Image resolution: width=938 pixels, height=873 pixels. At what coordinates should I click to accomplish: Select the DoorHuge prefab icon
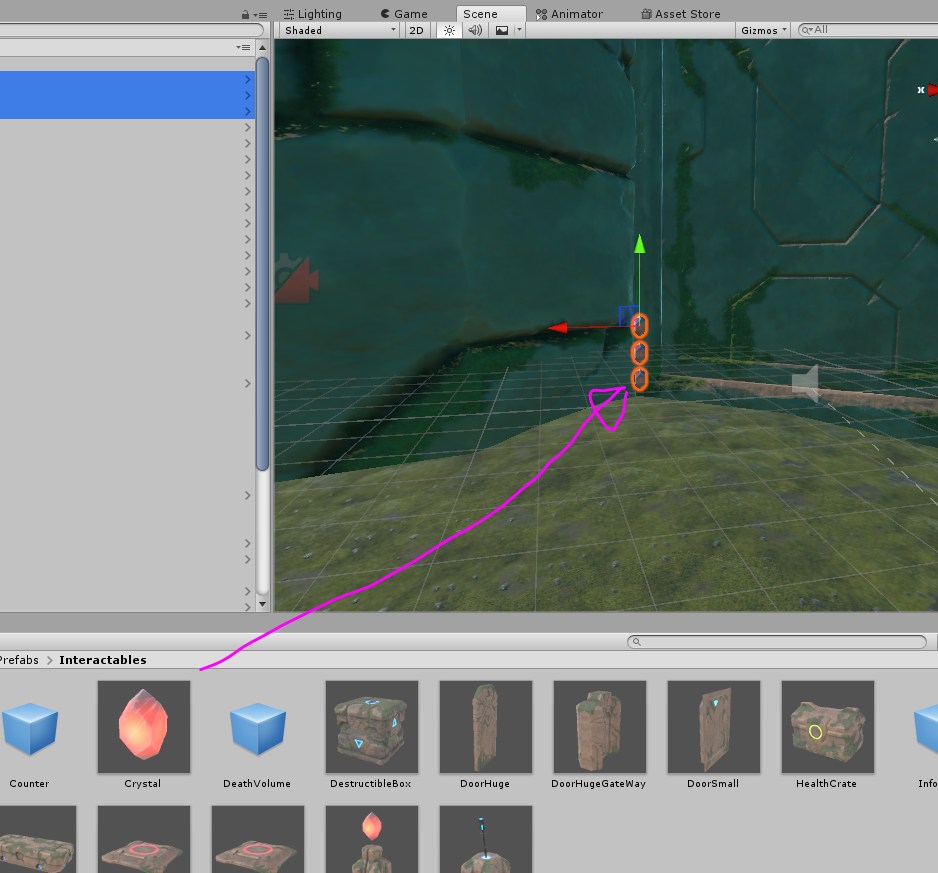point(485,726)
